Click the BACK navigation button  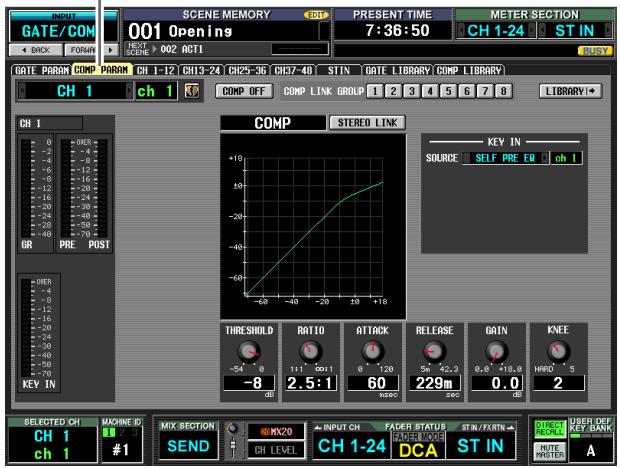pyautogui.click(x=36, y=50)
